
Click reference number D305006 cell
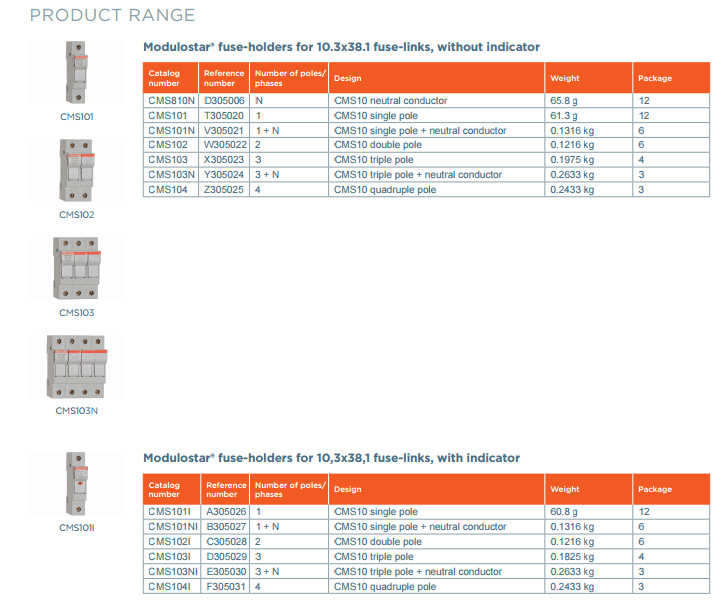tap(224, 100)
